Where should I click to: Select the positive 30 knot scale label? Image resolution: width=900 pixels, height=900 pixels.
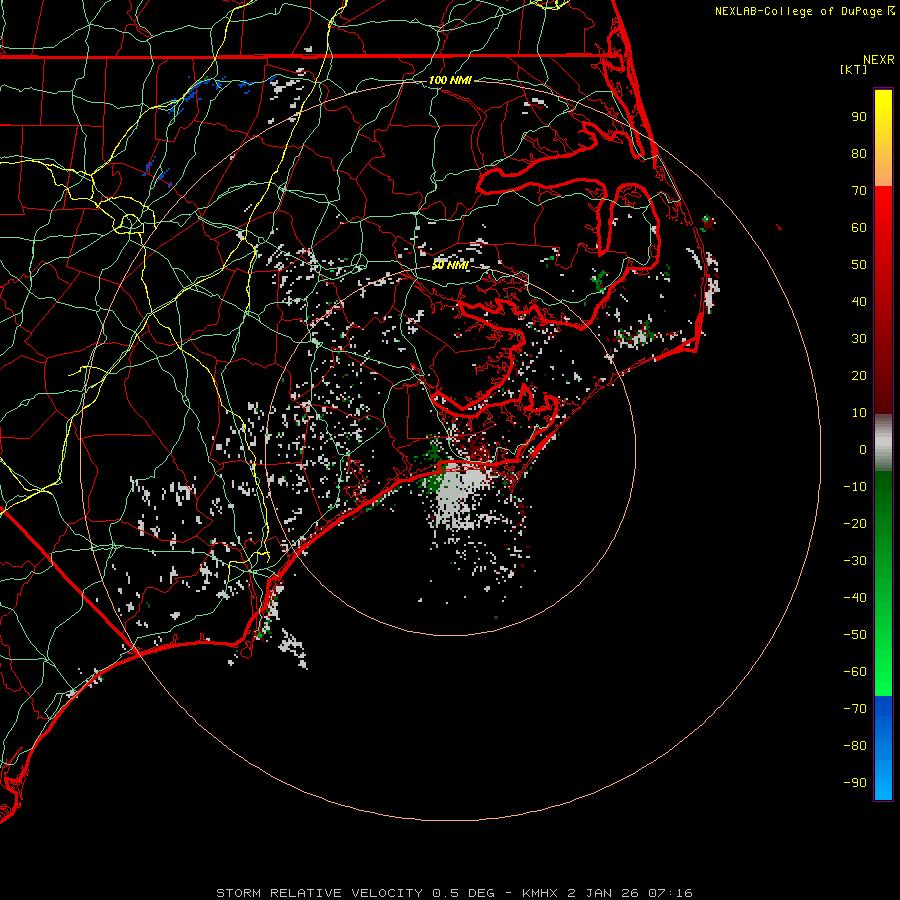click(859, 339)
